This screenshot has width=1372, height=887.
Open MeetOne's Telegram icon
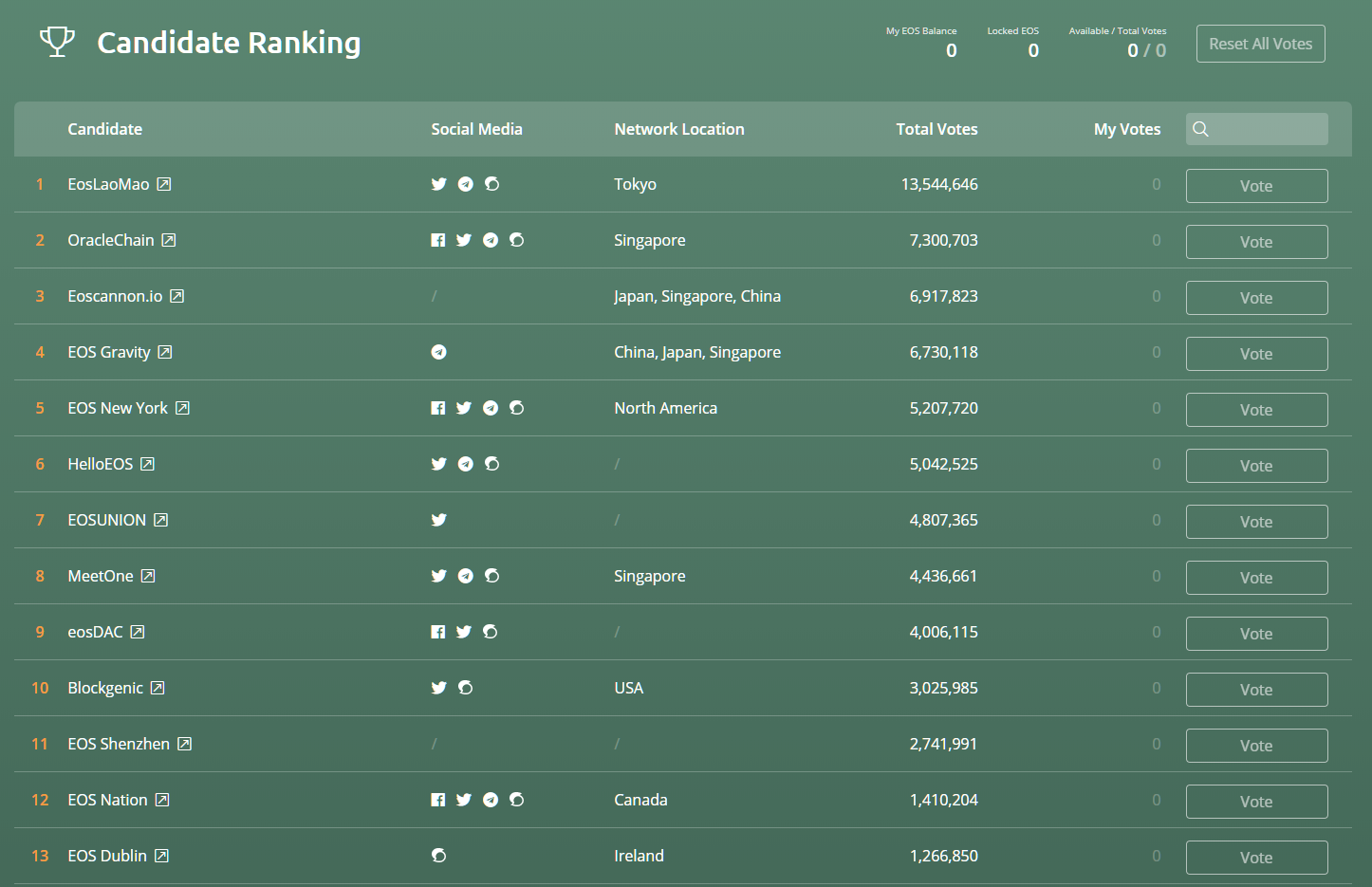point(465,576)
